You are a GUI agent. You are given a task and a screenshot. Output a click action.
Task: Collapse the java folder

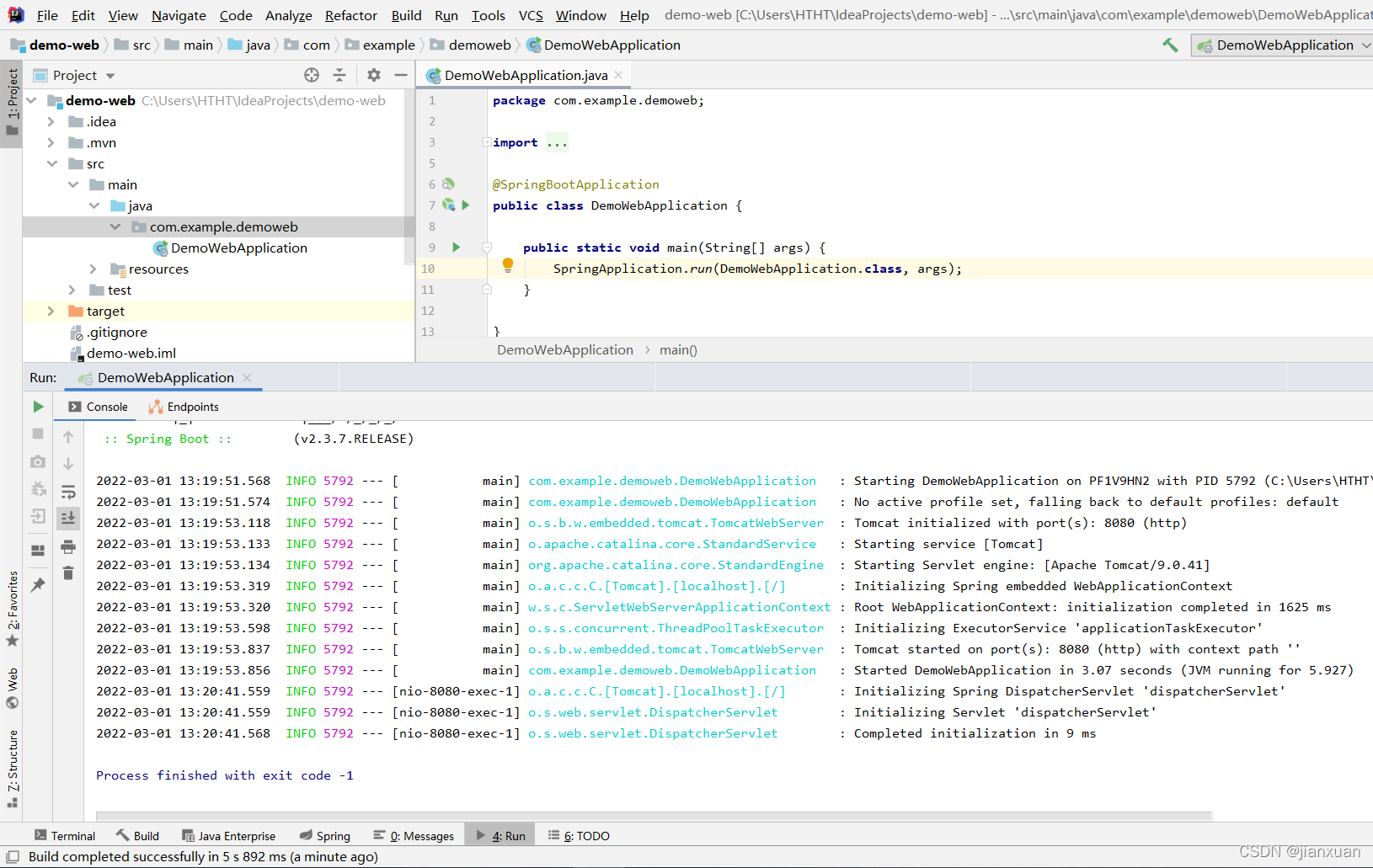(x=94, y=206)
